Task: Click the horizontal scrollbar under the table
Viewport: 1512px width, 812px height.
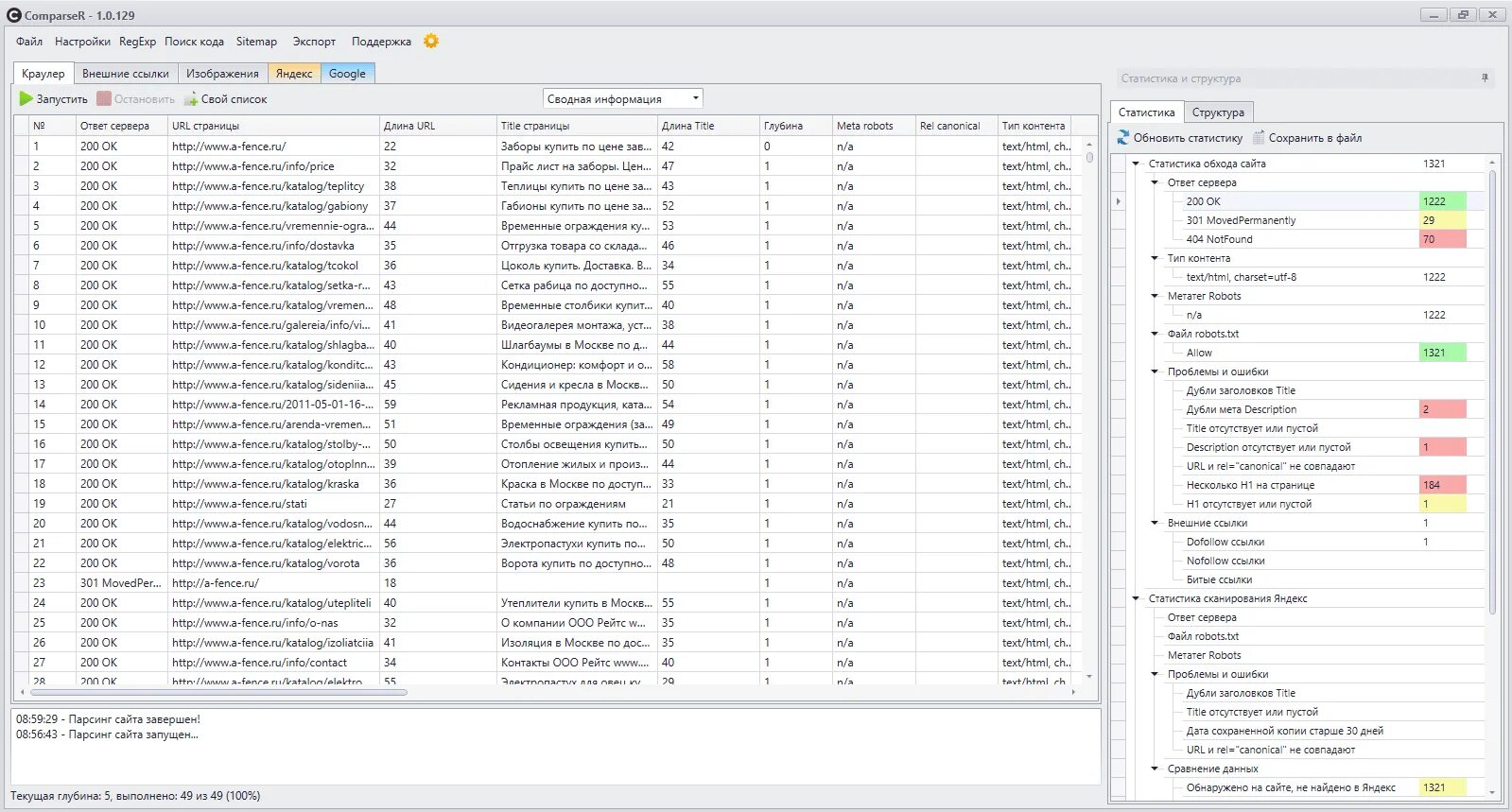Action: 219,692
